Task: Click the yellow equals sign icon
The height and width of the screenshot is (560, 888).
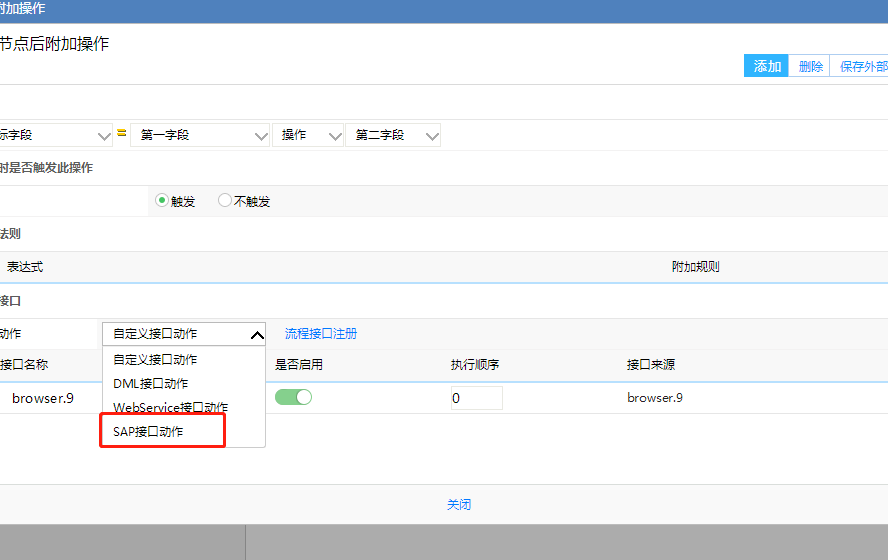Action: click(121, 133)
